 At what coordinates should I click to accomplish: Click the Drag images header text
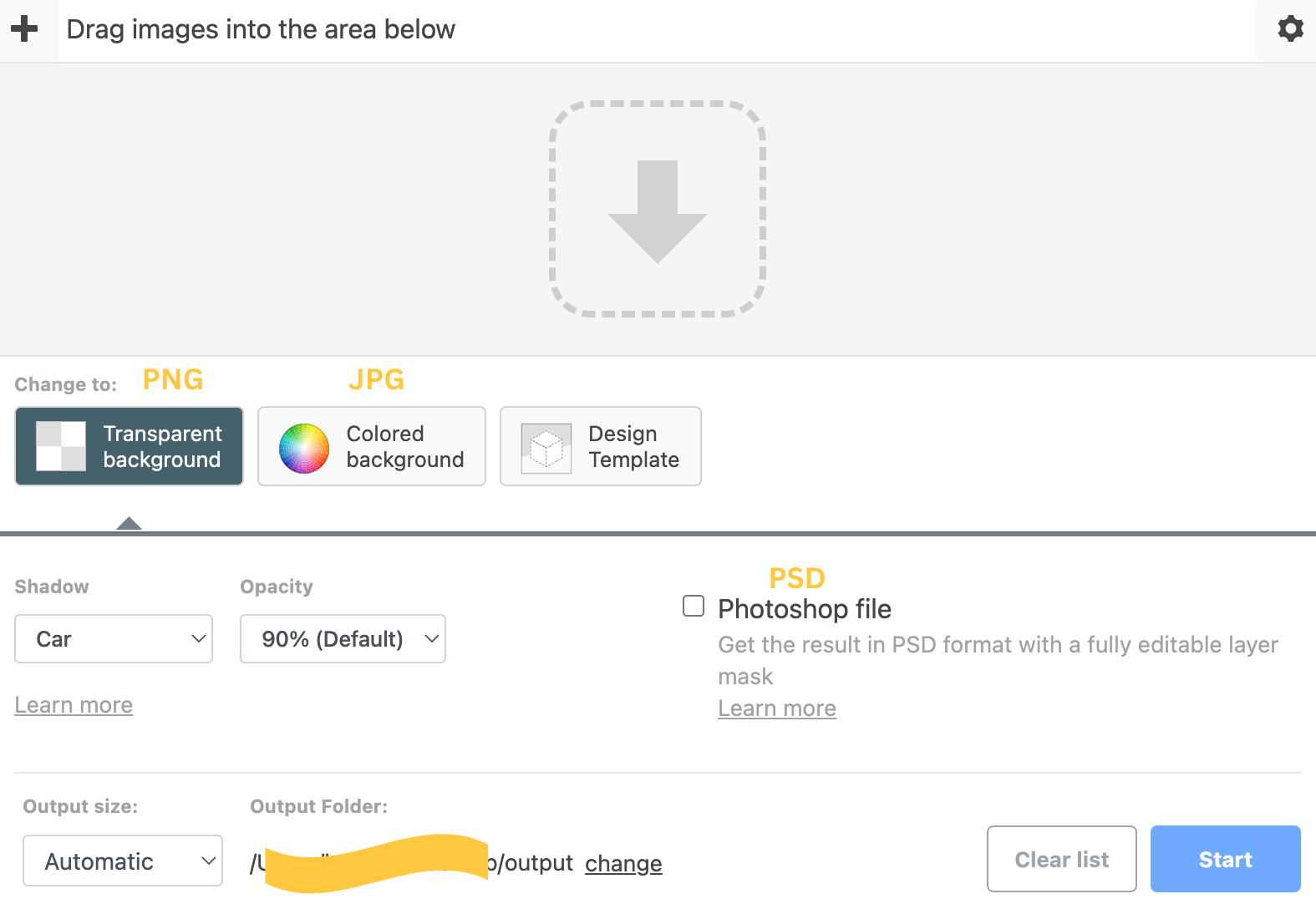click(x=261, y=29)
